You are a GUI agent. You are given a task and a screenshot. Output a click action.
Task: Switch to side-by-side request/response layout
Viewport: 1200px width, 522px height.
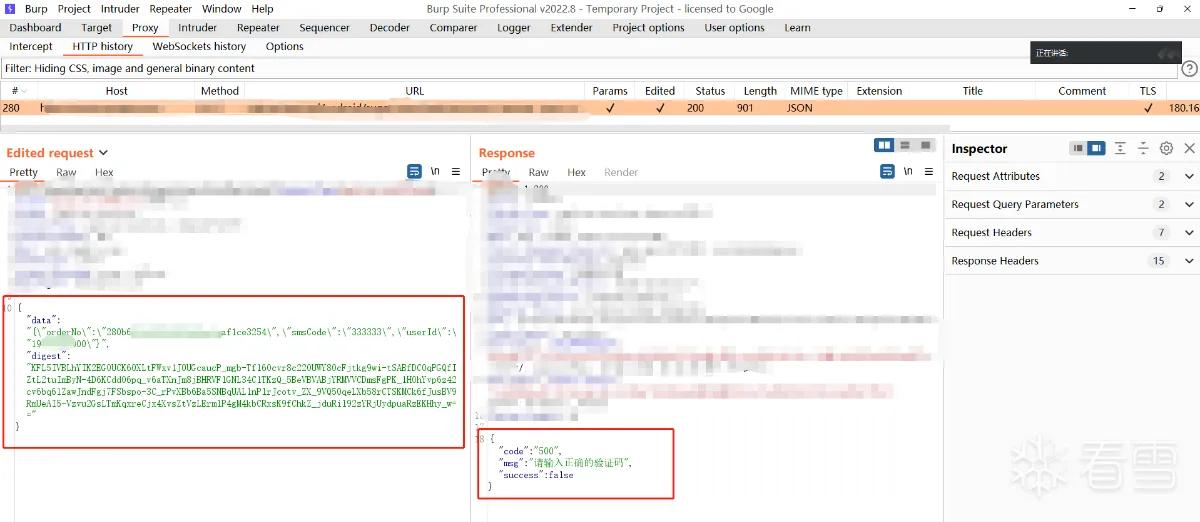pyautogui.click(x=884, y=146)
